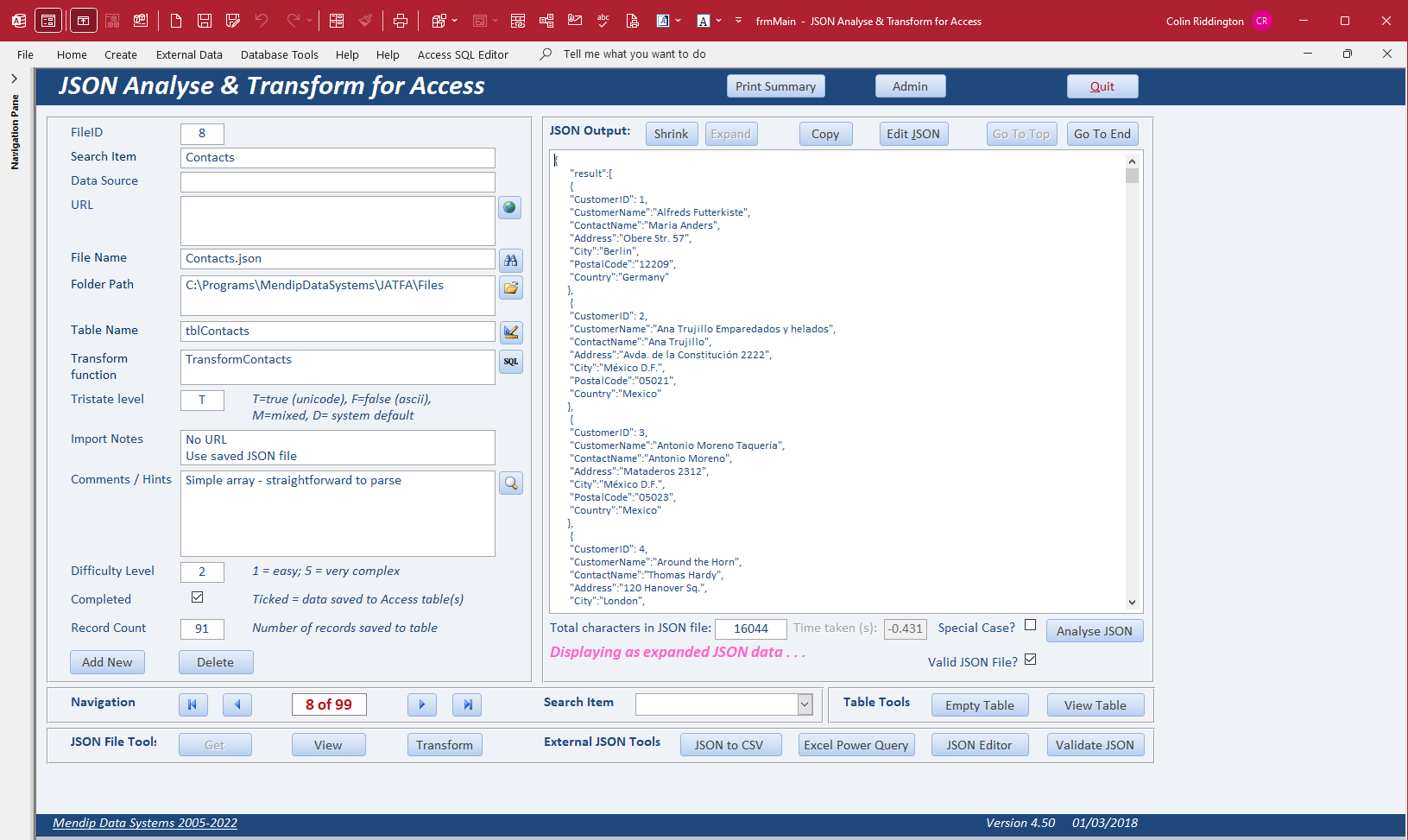Image resolution: width=1408 pixels, height=840 pixels.
Task: Click the Delete record button
Action: click(216, 662)
